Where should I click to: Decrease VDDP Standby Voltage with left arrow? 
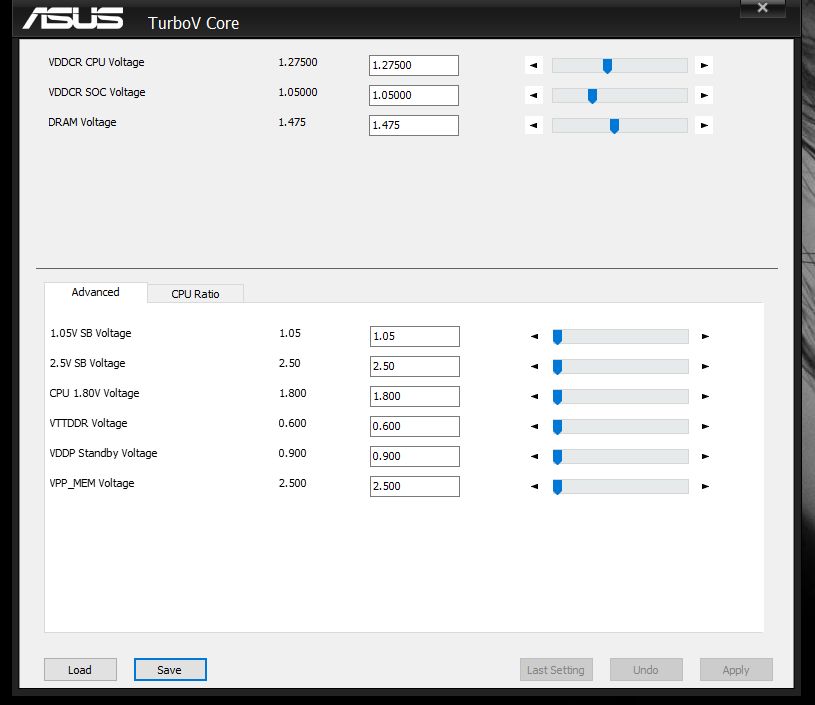pos(534,456)
